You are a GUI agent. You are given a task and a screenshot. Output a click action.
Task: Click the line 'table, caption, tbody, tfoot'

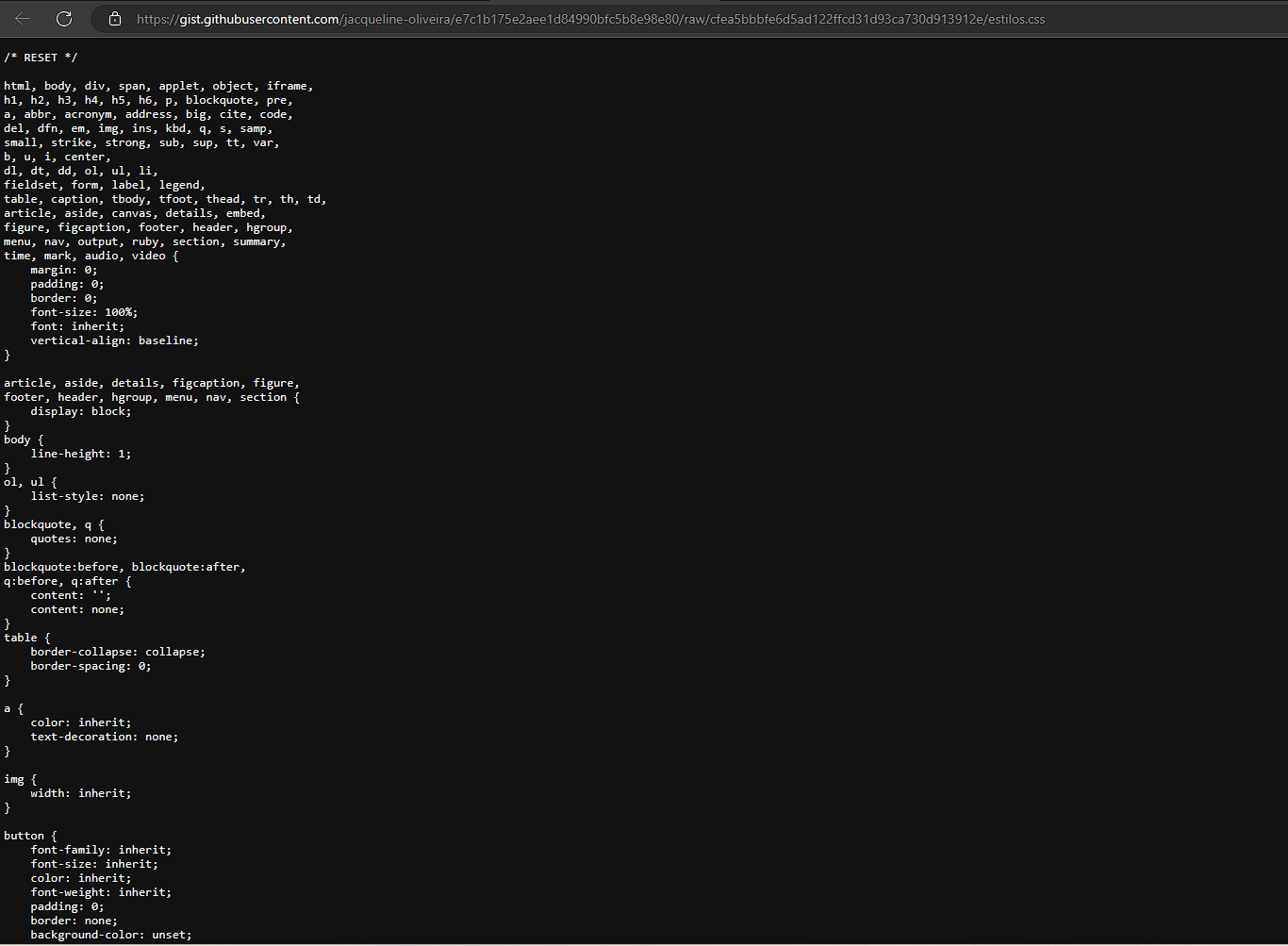point(165,199)
